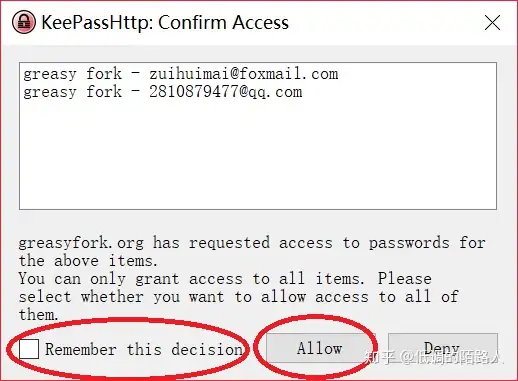Select the zuihuimai@foxmail.com entry
Image resolution: width=518 pixels, height=381 pixels.
(180, 74)
